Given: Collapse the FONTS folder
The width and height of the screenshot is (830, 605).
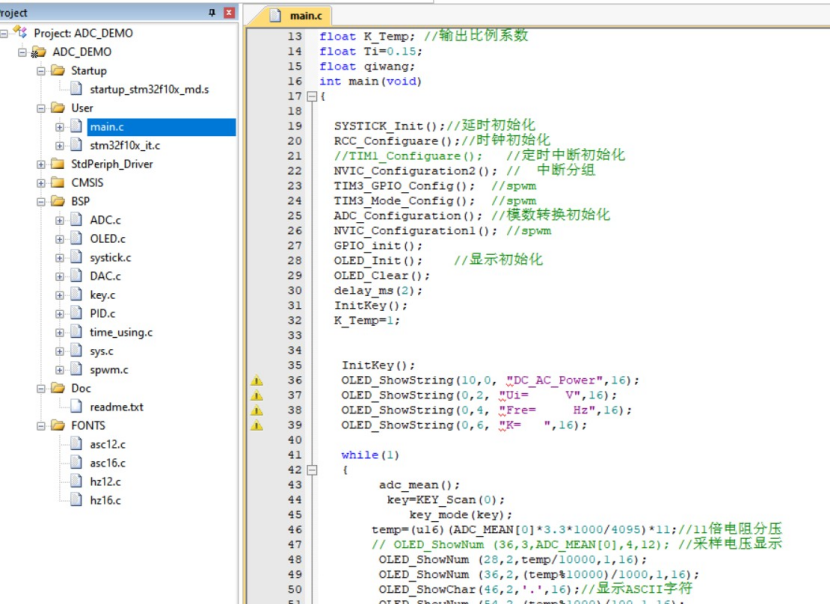Looking at the screenshot, I should [x=41, y=426].
